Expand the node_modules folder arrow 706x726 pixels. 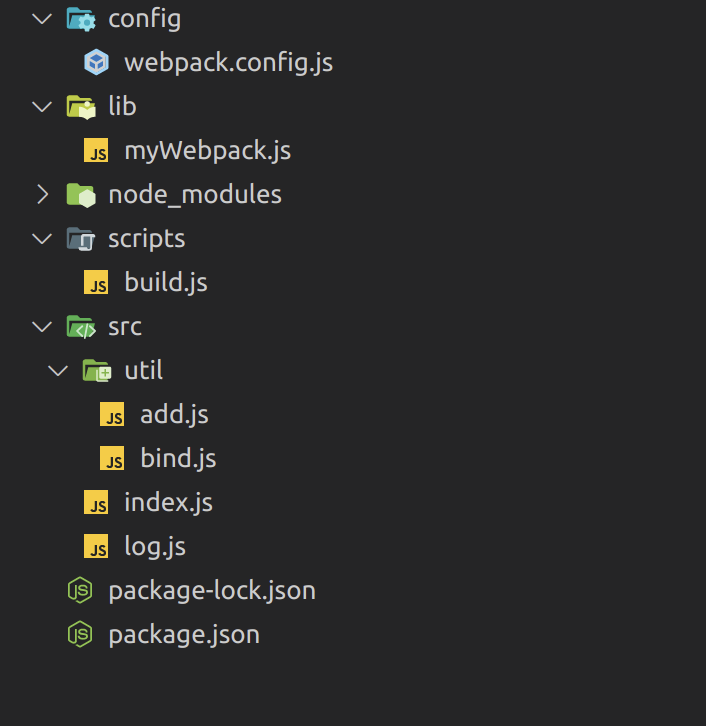coord(42,195)
